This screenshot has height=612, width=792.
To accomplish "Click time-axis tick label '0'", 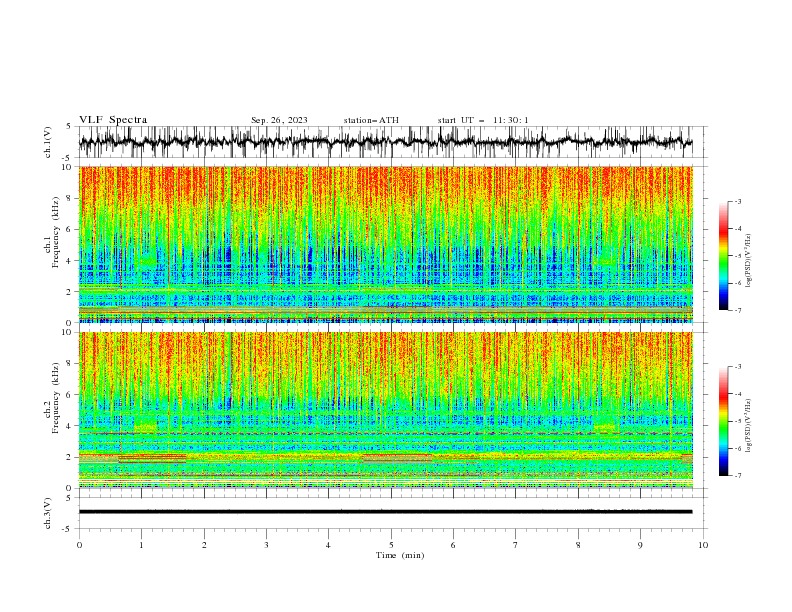I will point(79,545).
